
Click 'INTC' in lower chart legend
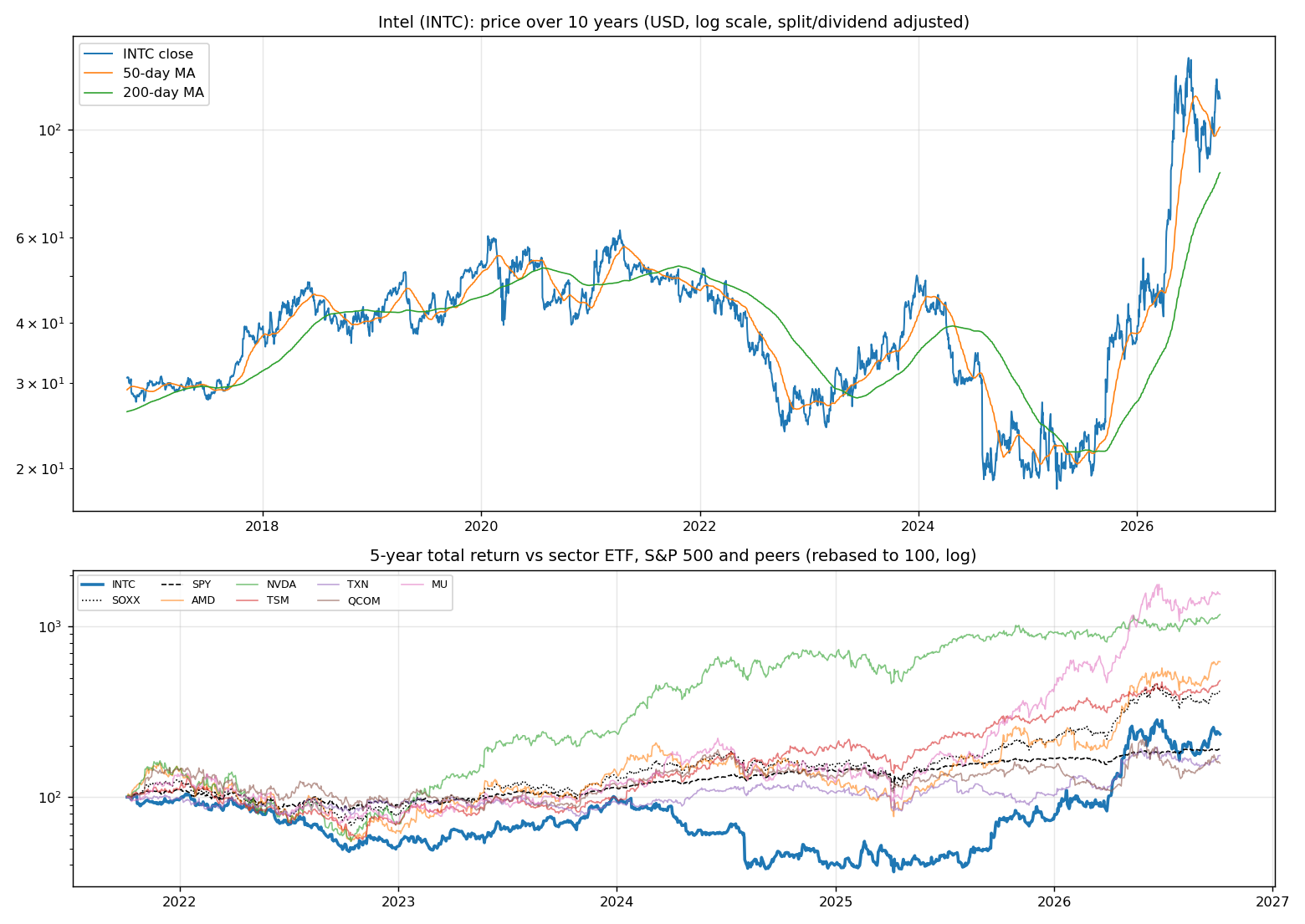point(109,585)
